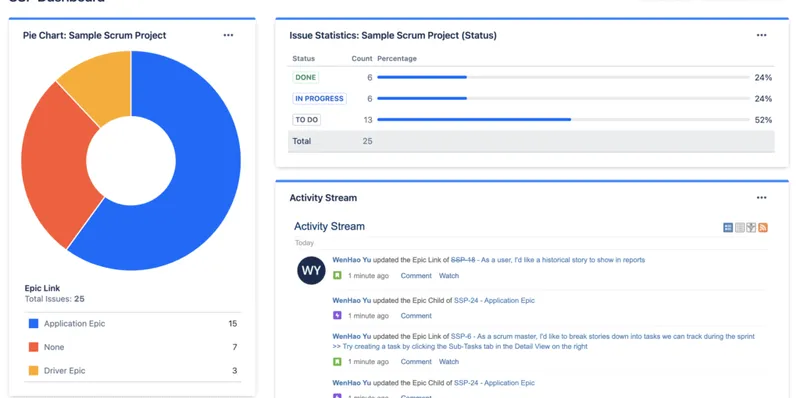Image resolution: width=800 pixels, height=398 pixels.
Task: Click Watch under the SSP-18 entry
Action: (449, 276)
